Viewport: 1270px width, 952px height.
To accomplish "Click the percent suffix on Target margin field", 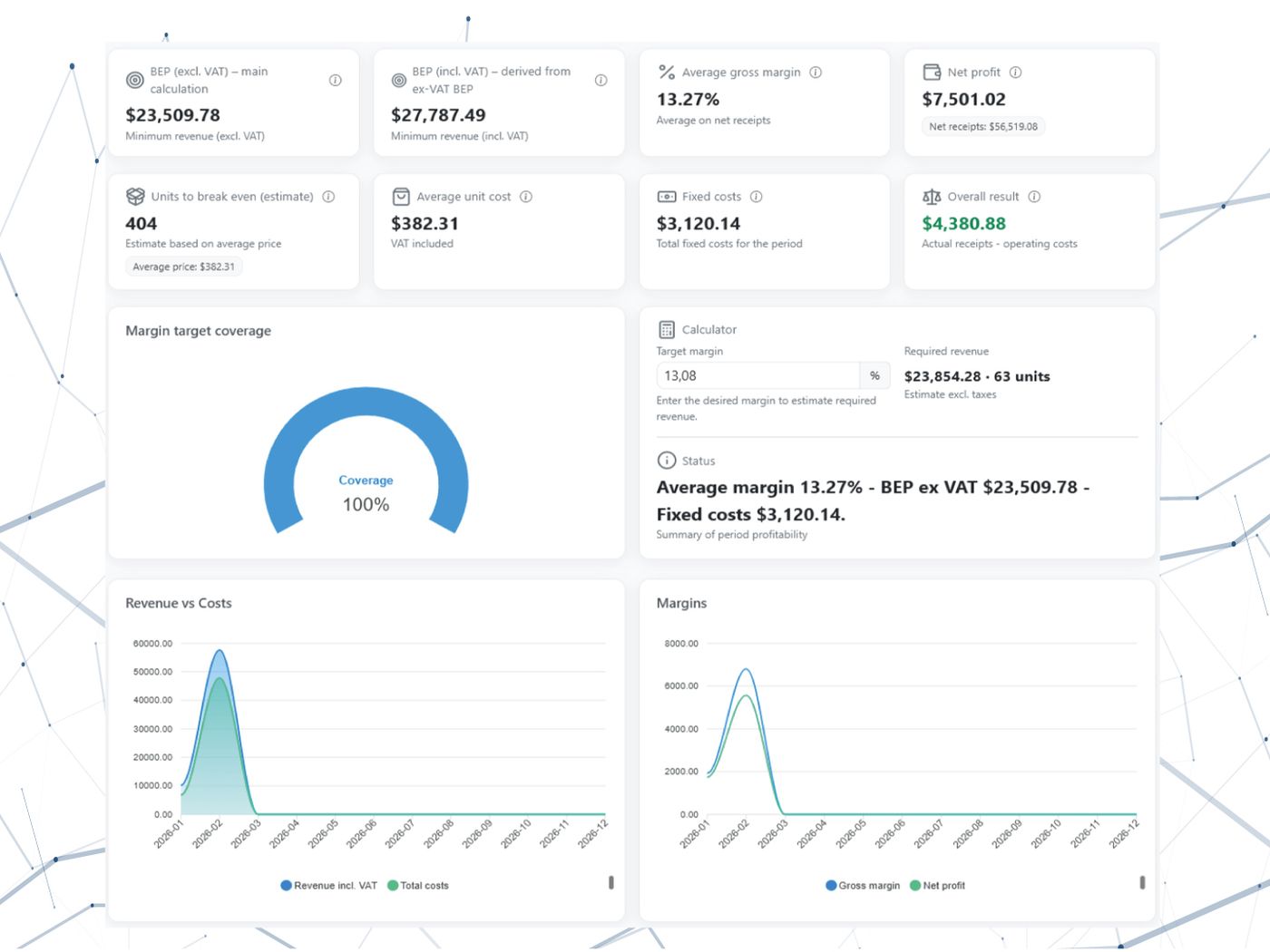I will coord(874,375).
